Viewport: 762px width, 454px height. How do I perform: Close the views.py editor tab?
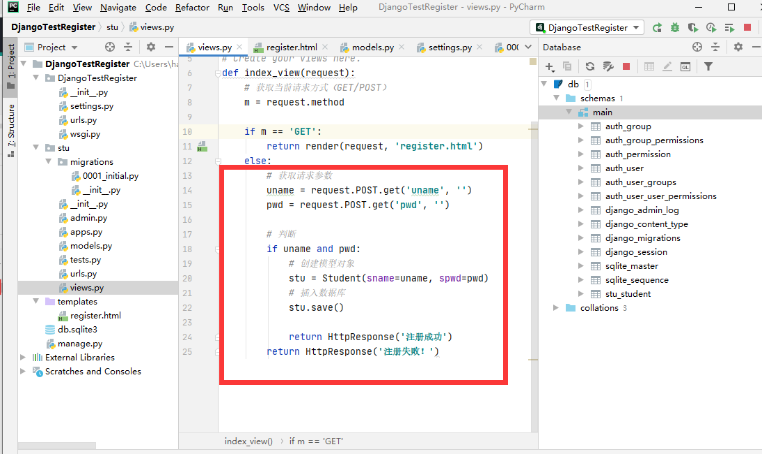click(x=241, y=47)
